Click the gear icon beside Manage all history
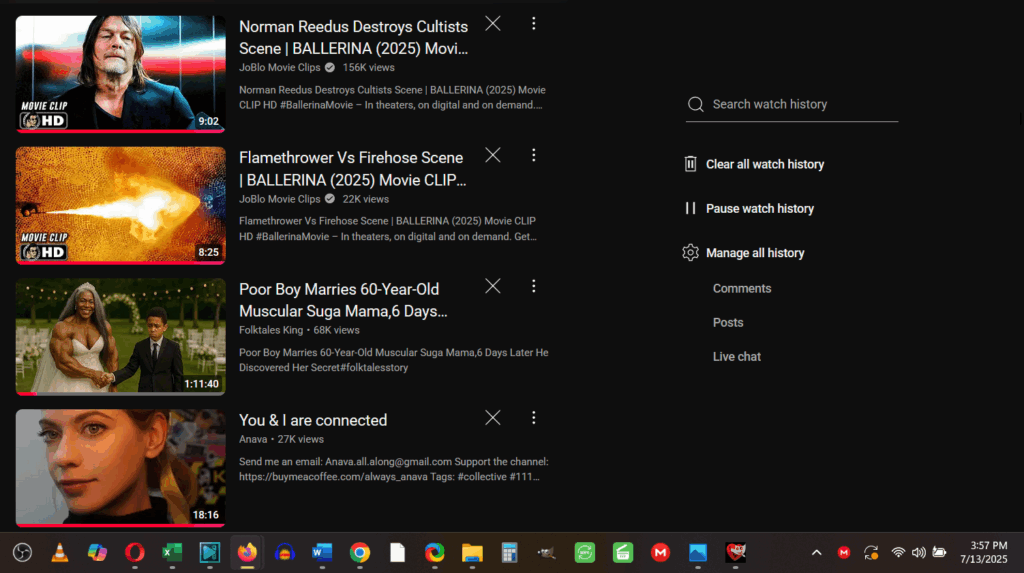The height and width of the screenshot is (573, 1024). 690,253
